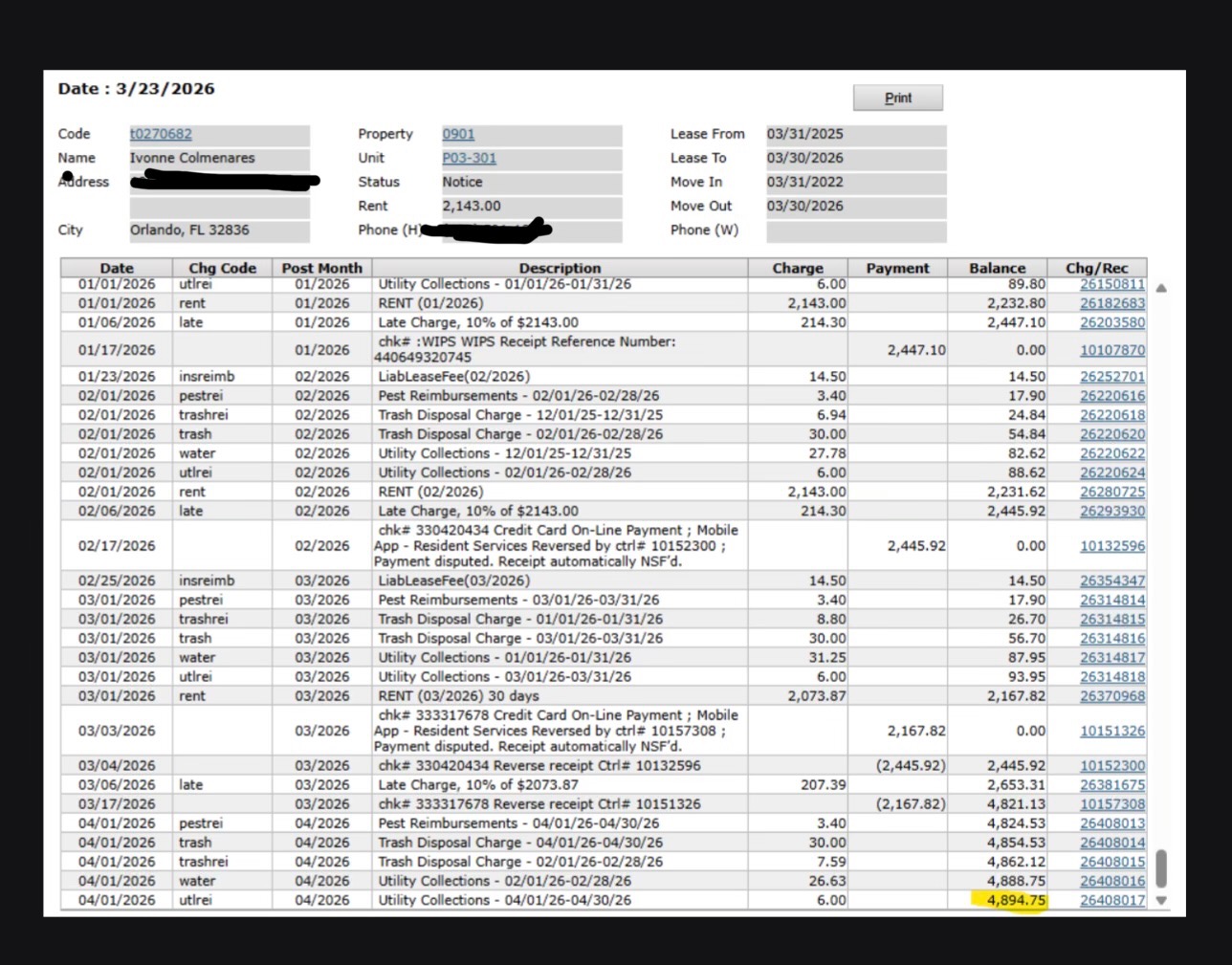Open late charge record 26381675
Screen dimensions: 1232x965
click(x=1111, y=785)
